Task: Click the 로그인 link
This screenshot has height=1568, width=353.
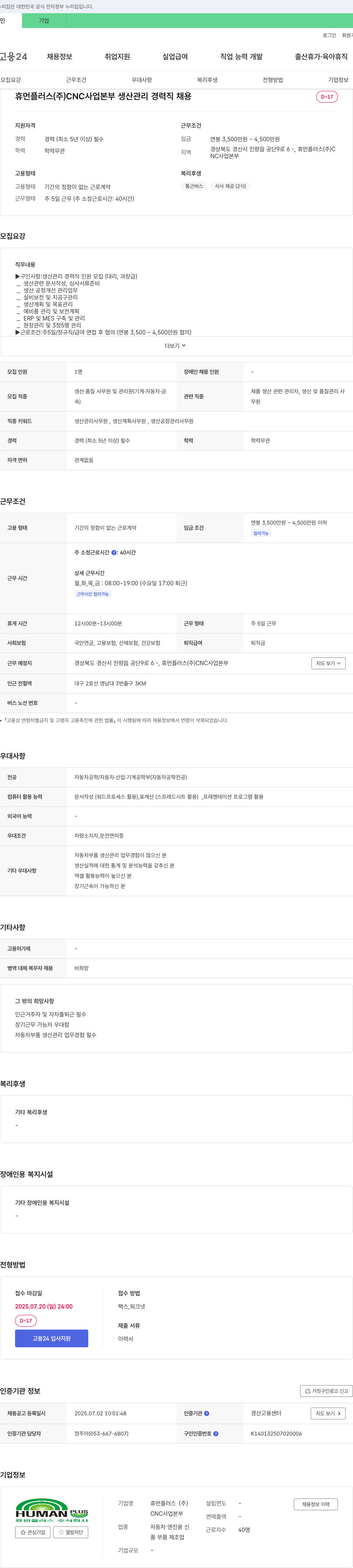Action: click(329, 35)
